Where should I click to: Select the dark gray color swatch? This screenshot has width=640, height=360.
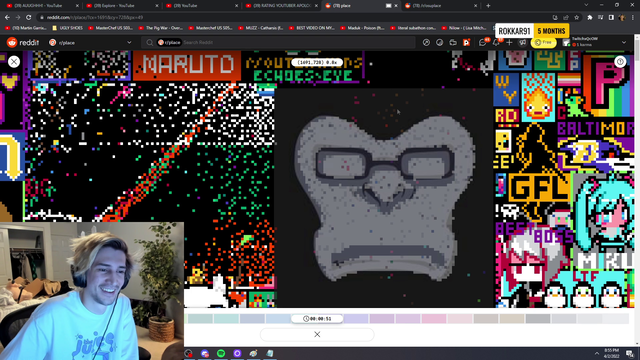[538, 319]
